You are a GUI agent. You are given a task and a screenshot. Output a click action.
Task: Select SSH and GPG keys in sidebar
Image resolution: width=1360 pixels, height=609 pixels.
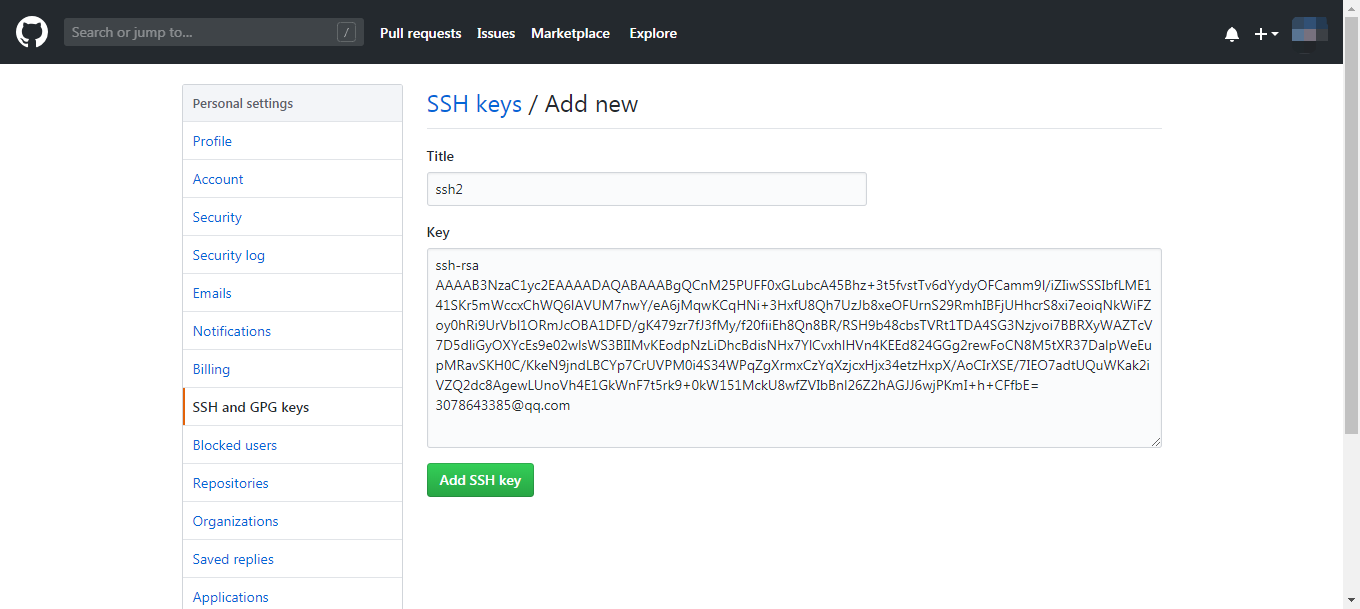292,407
